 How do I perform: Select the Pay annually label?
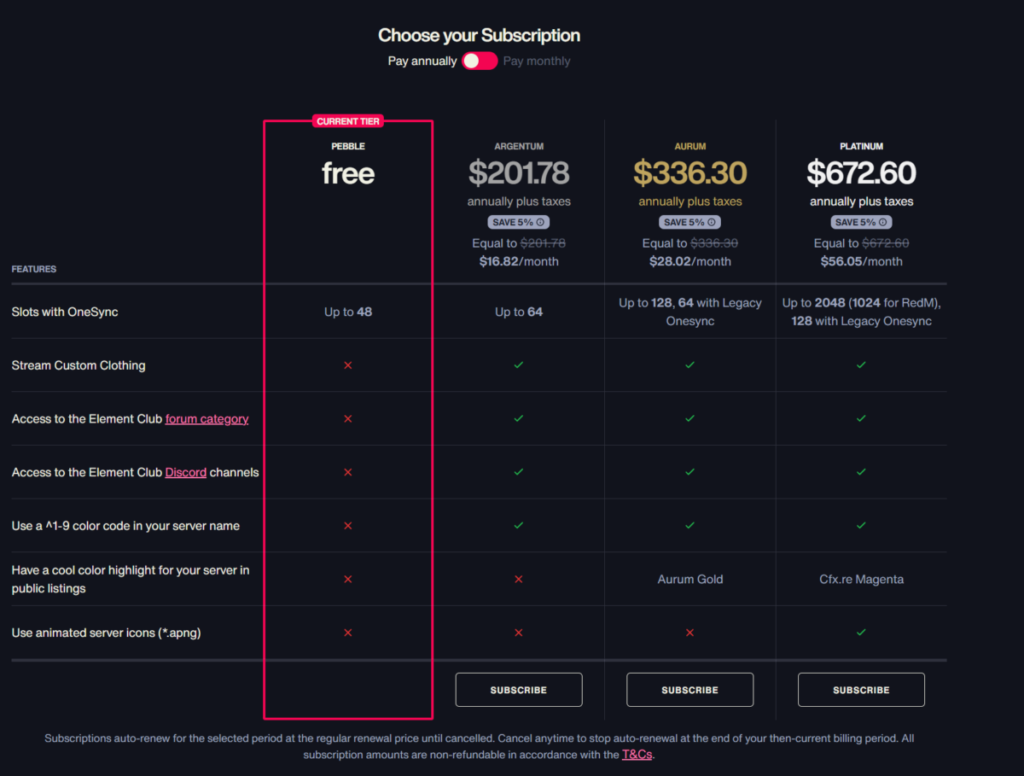tap(422, 61)
